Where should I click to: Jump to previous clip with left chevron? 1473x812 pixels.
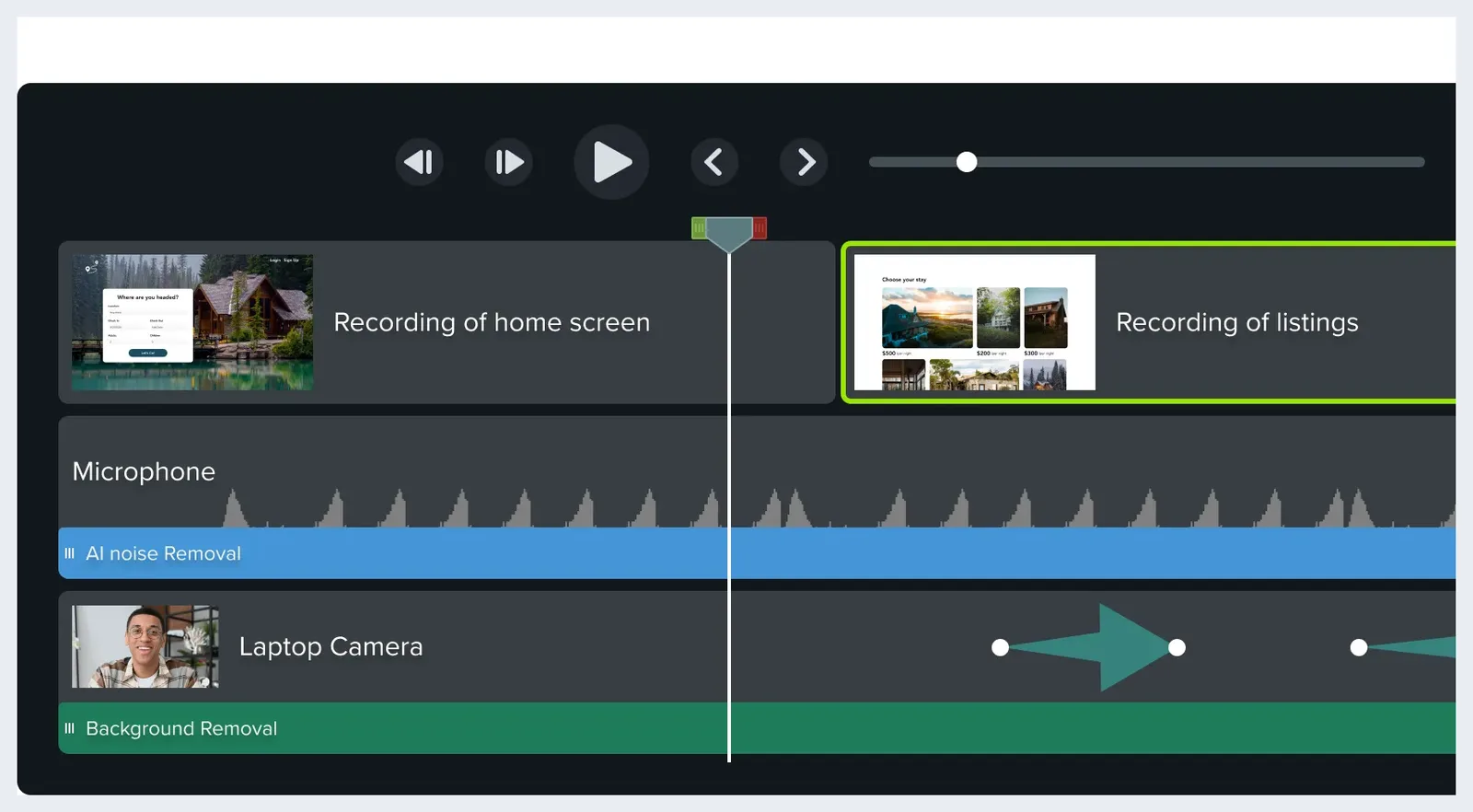pos(714,162)
